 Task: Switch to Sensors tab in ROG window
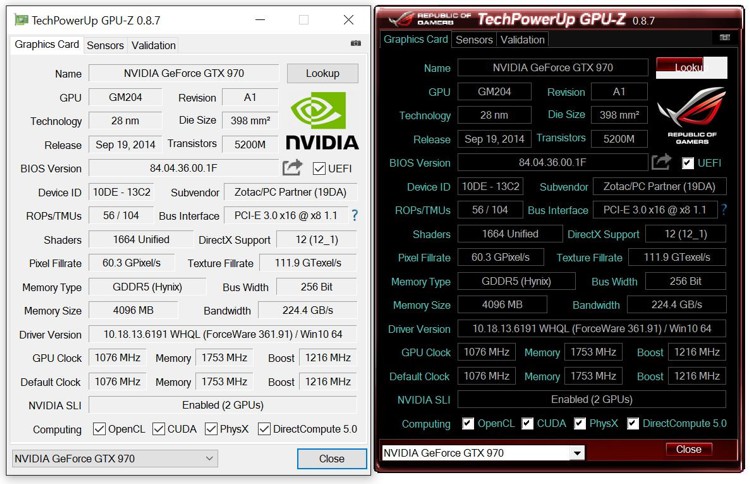[474, 40]
